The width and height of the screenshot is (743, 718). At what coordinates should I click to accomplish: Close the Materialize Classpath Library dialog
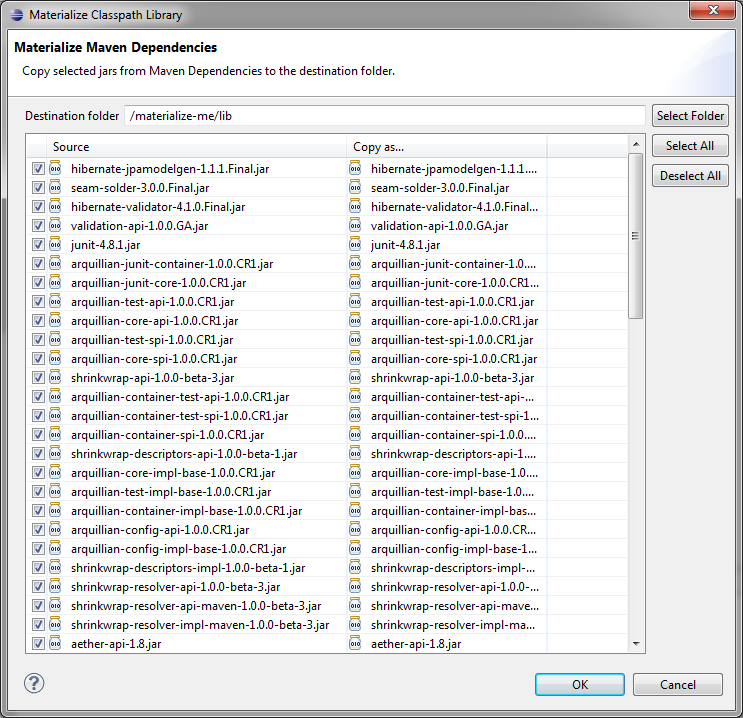coord(713,10)
